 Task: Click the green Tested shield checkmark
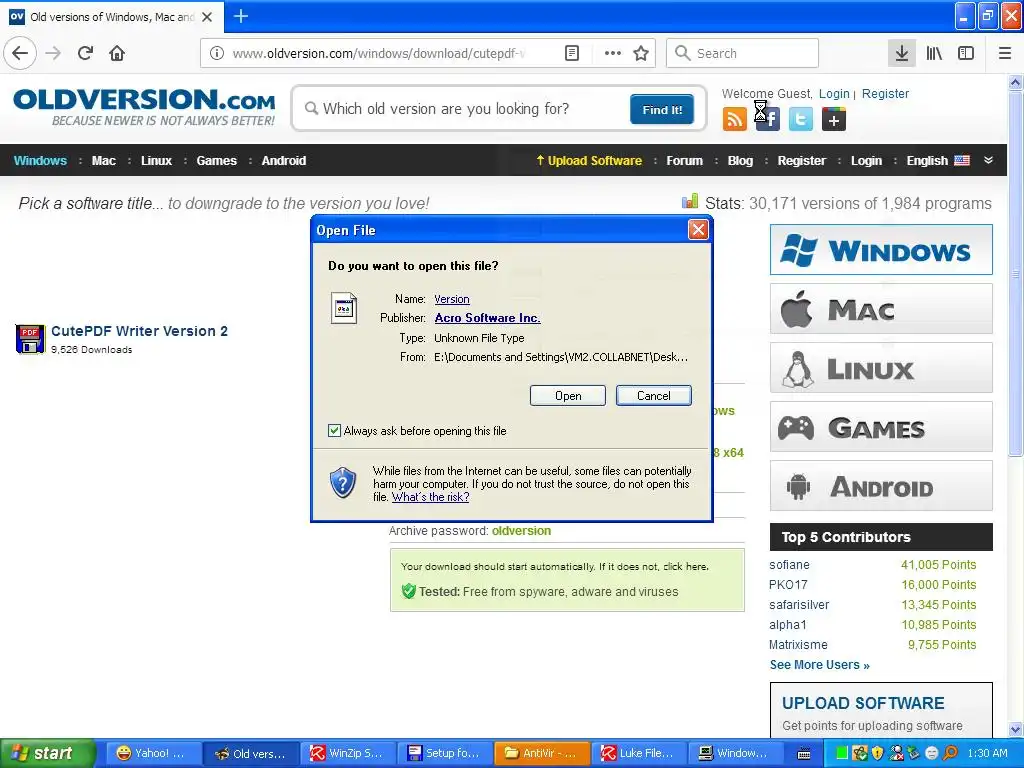point(409,592)
